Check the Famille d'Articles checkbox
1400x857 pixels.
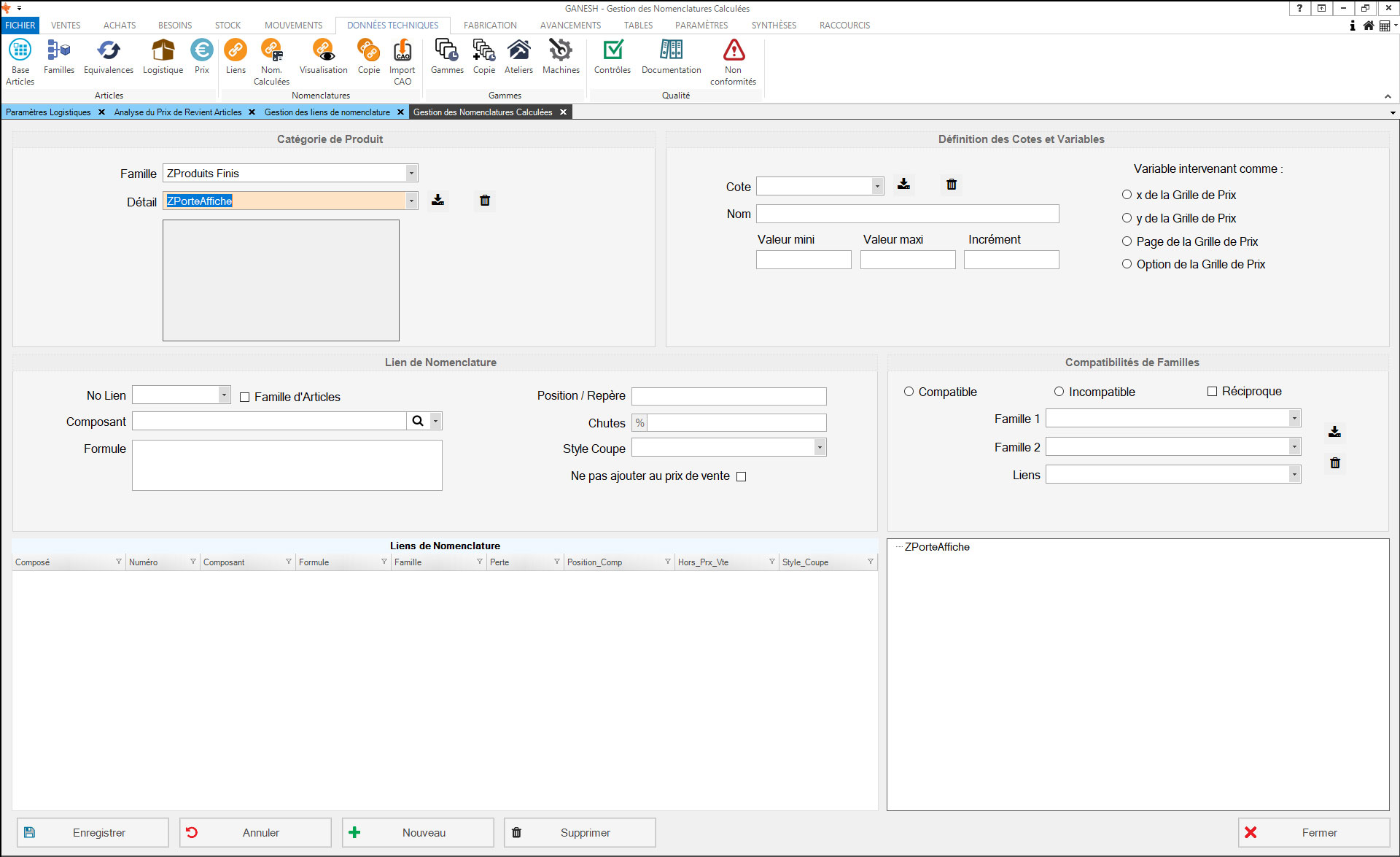point(245,397)
